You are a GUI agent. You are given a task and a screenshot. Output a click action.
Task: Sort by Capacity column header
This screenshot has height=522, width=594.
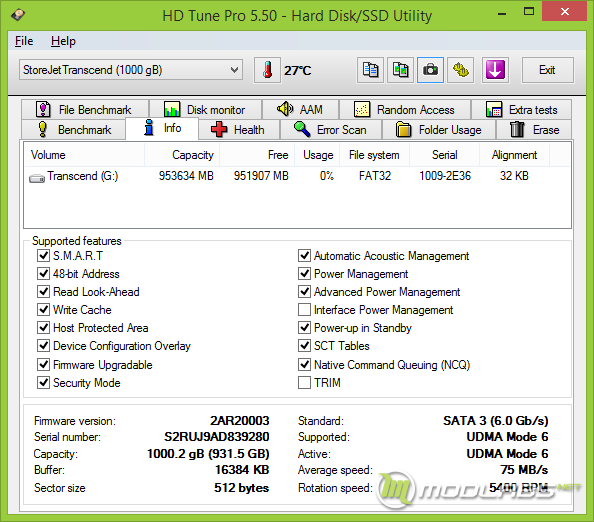tap(182, 155)
